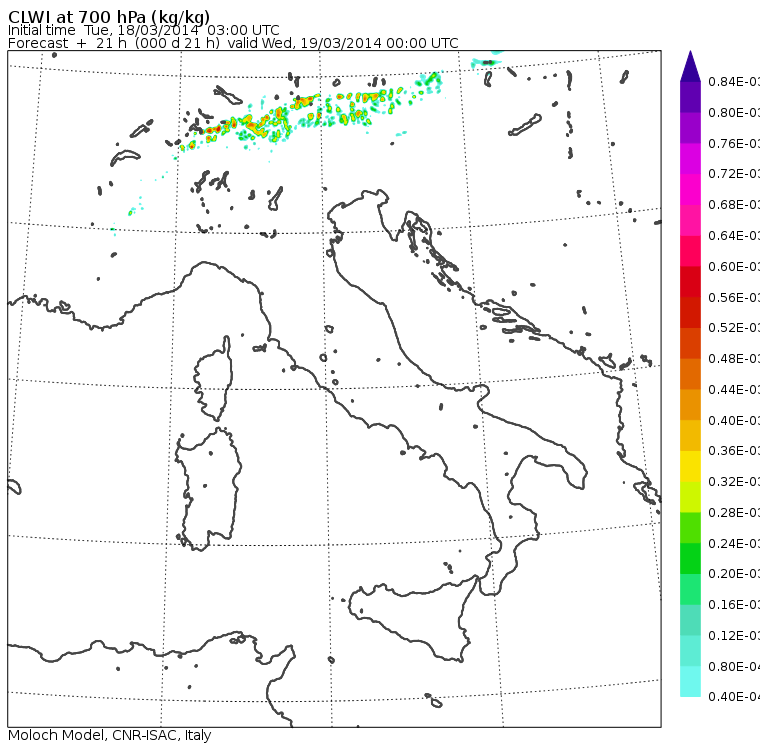Pick the colorbar segment between 0.60E-03 and 0.64E-03
Image resolution: width=760 pixels, height=749 pixels.
tap(690, 251)
